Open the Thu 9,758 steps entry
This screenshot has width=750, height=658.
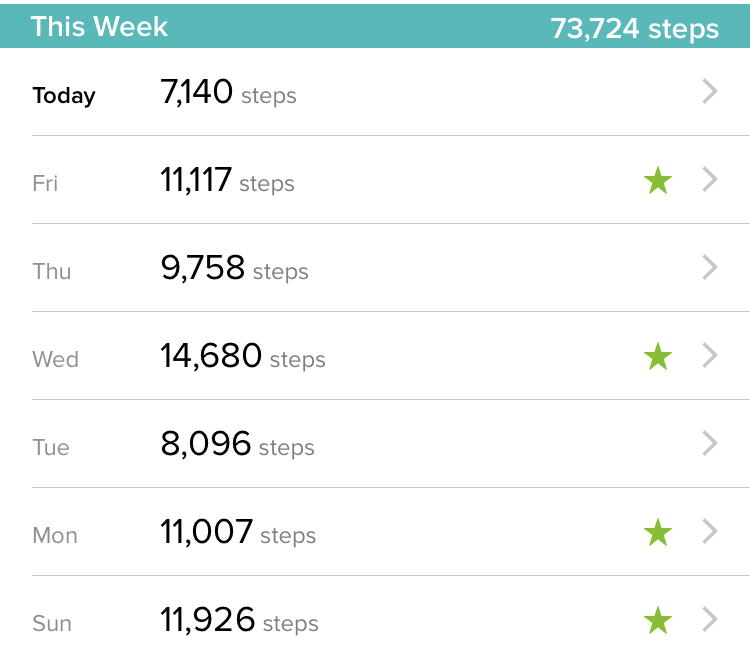375,268
